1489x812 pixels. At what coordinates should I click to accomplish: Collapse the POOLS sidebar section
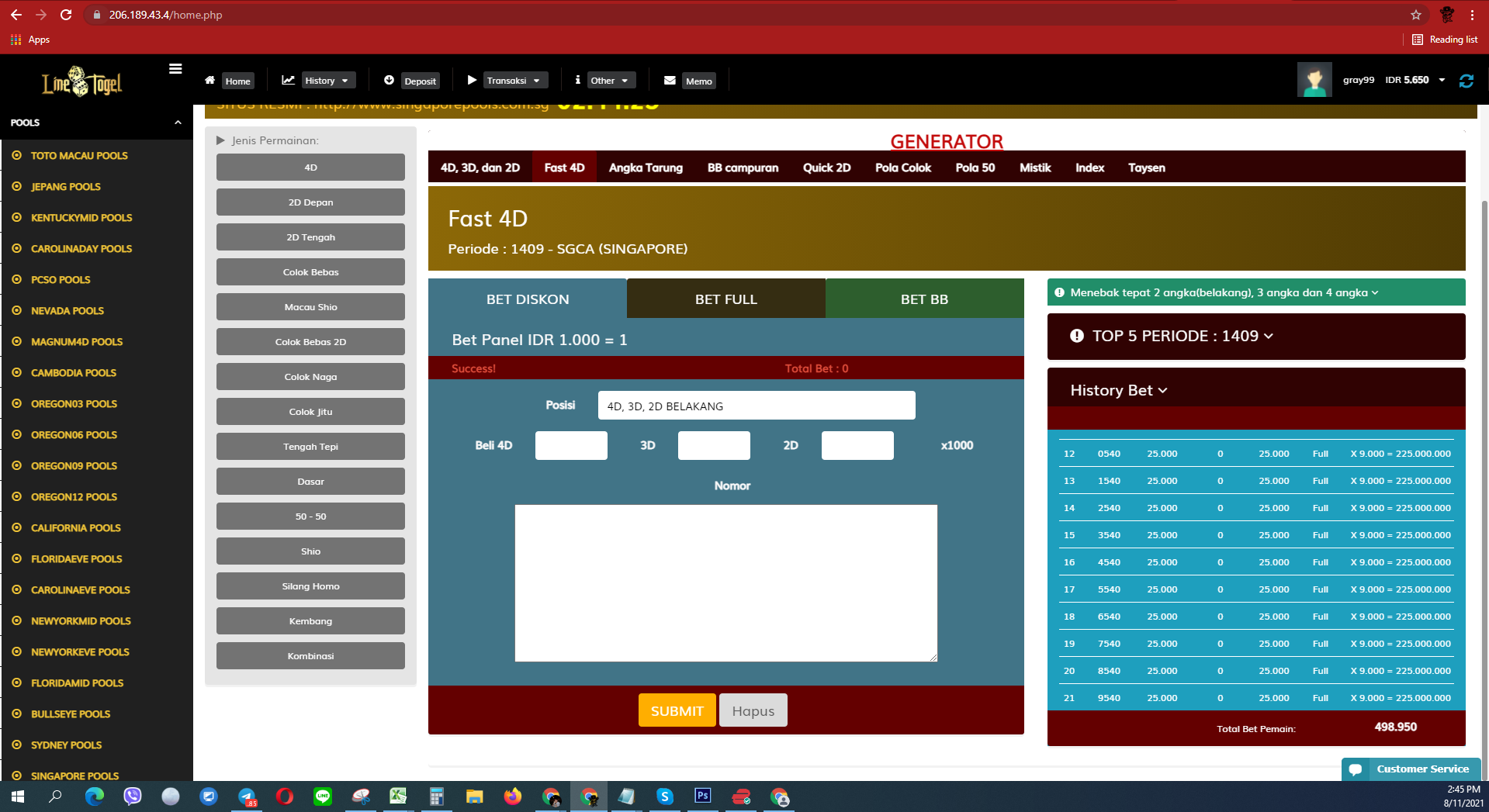(178, 123)
